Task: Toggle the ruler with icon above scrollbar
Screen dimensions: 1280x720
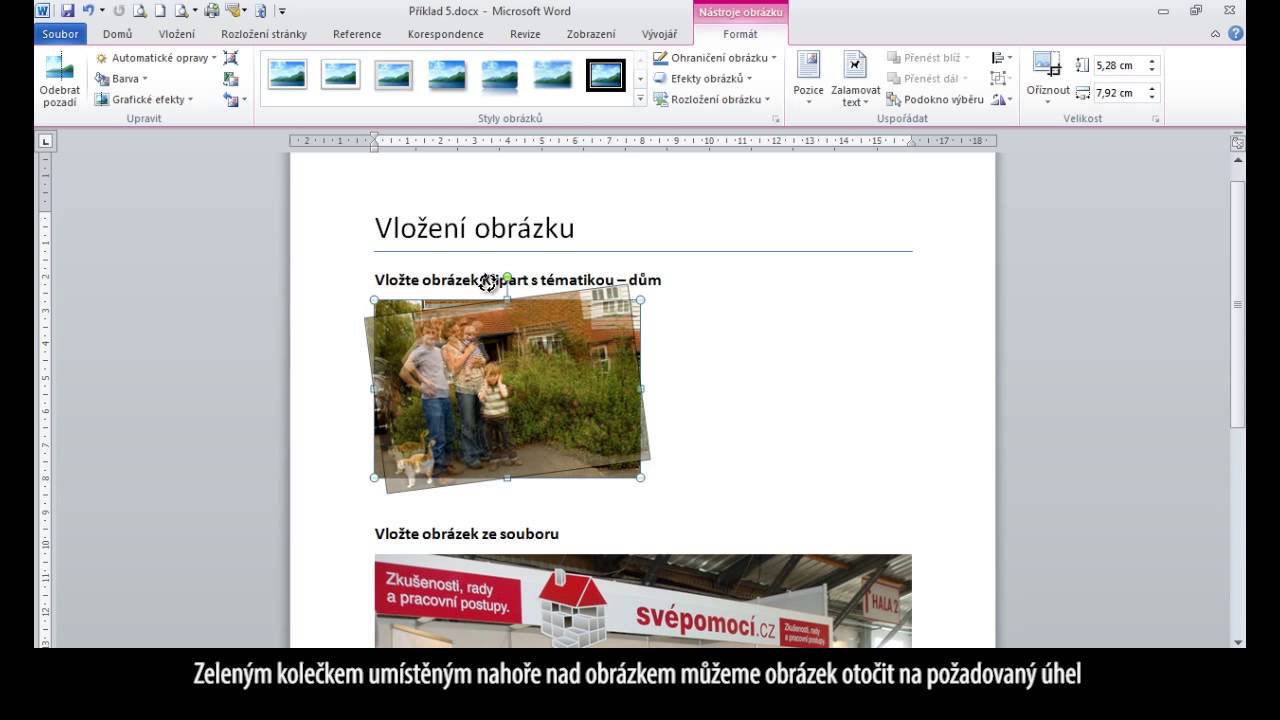Action: (1238, 143)
